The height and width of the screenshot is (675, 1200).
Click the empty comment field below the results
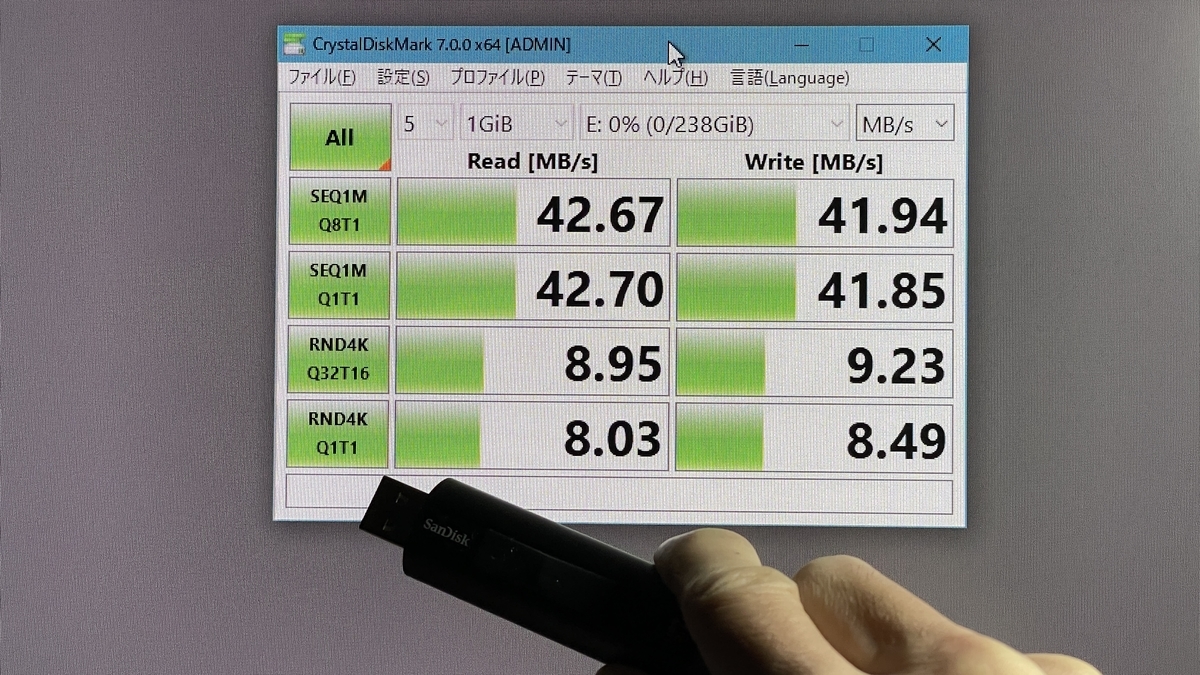(x=619, y=493)
